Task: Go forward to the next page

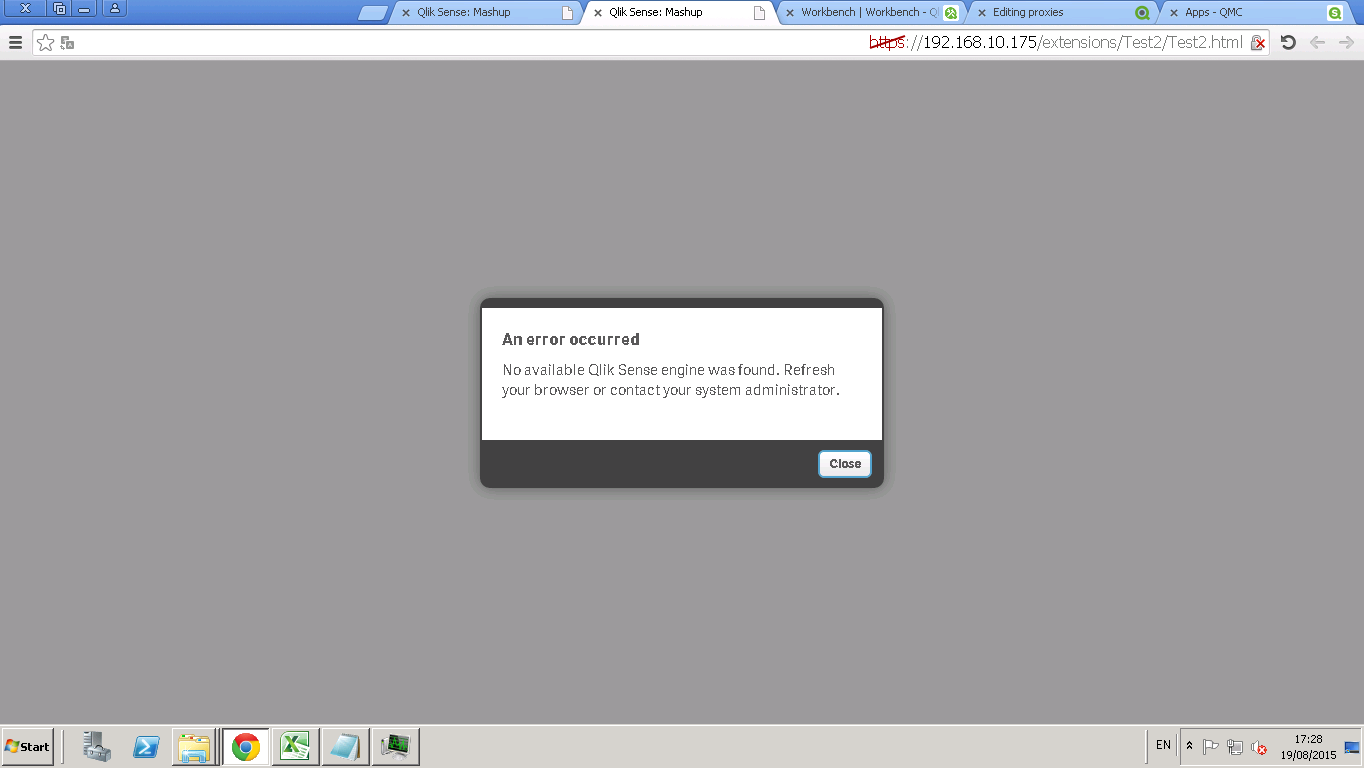Action: tap(1346, 43)
